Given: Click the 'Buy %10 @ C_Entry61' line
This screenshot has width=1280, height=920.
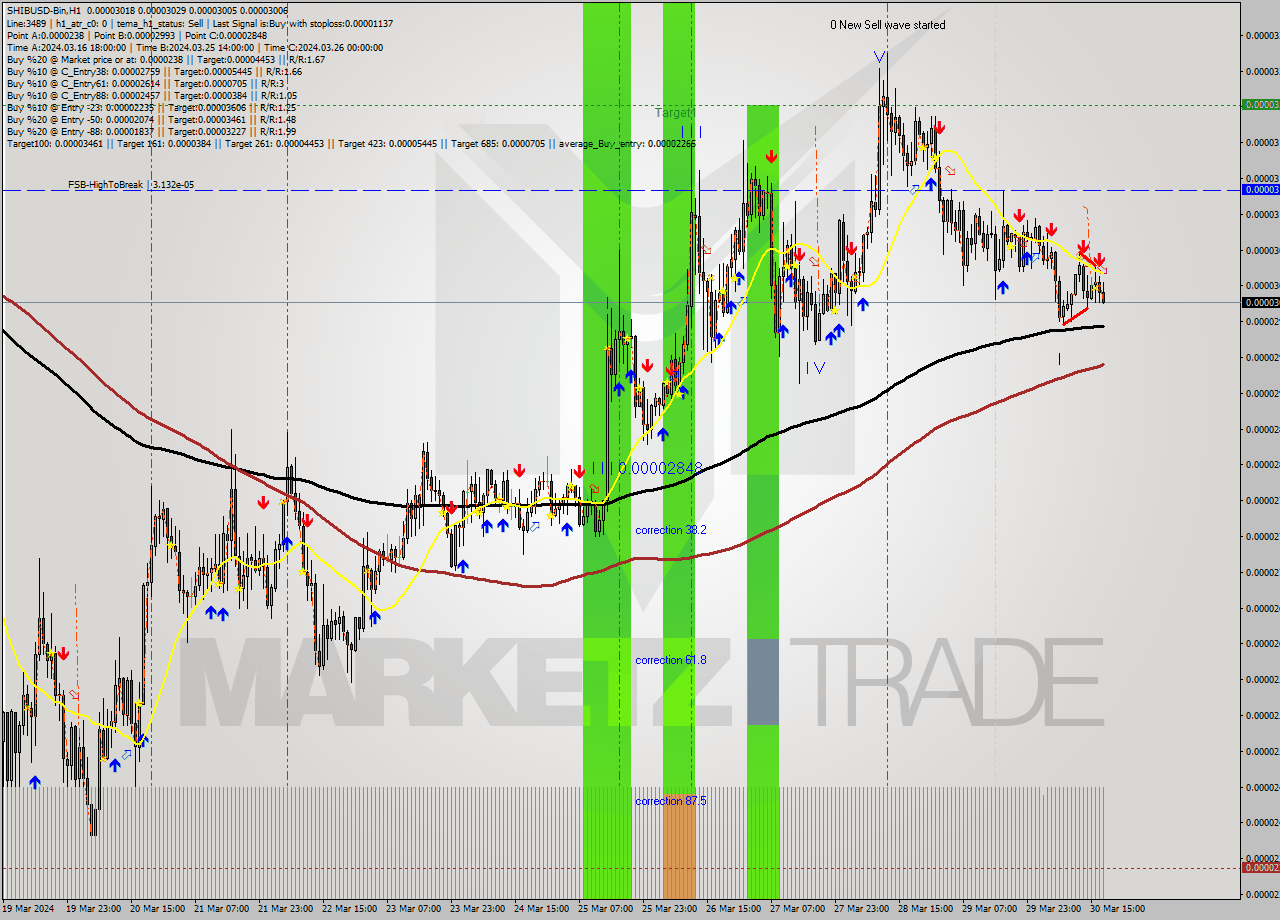Looking at the screenshot, I should tap(145, 83).
